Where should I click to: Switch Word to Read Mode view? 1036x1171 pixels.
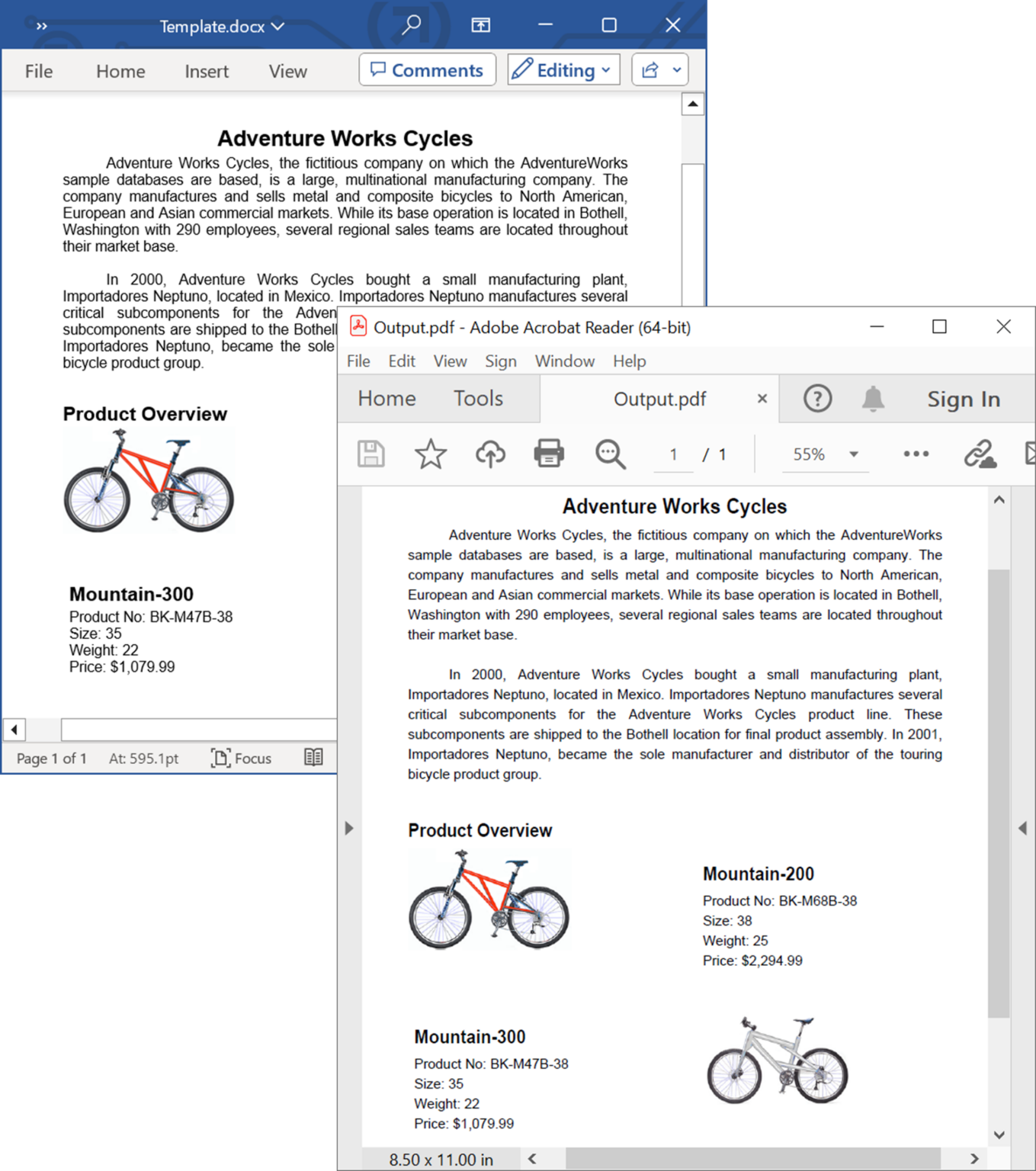tap(313, 757)
